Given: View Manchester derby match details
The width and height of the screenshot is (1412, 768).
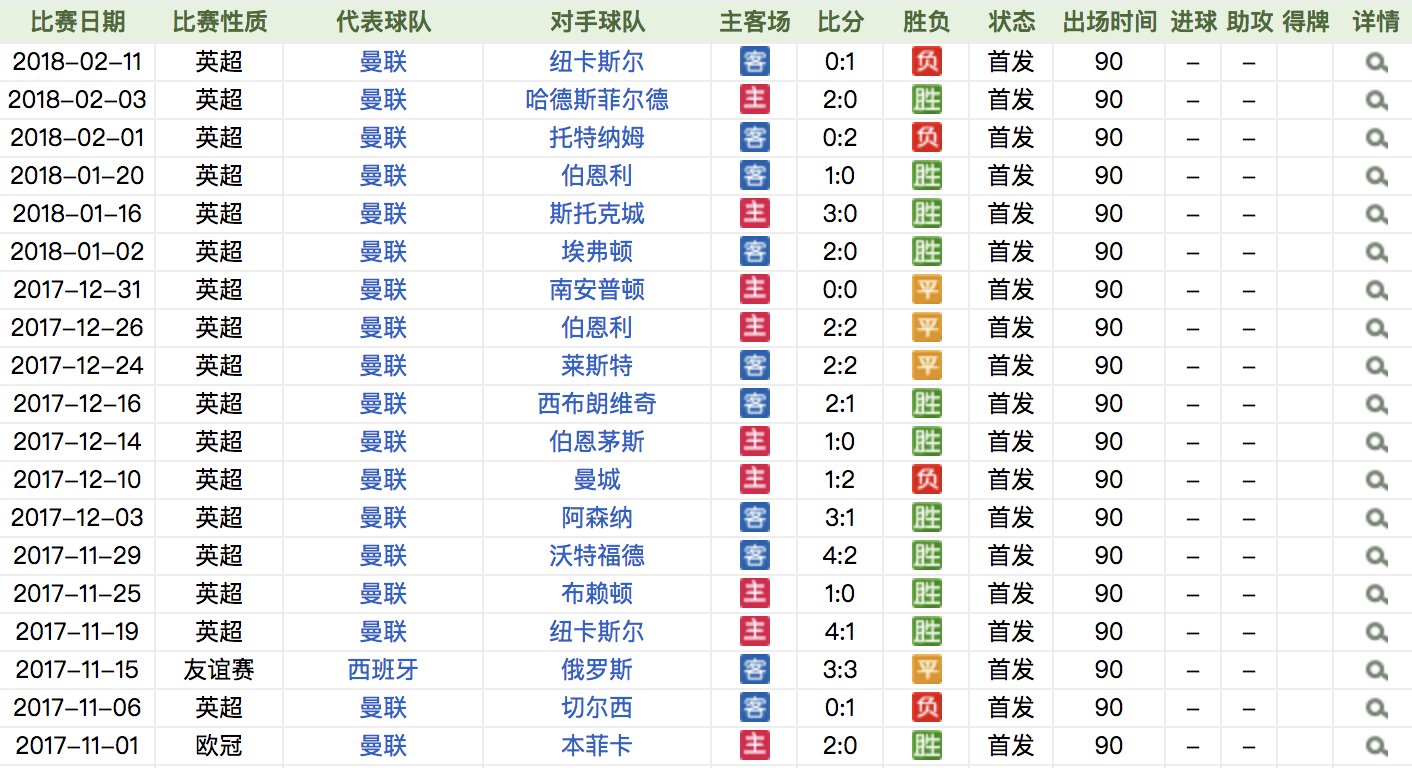Looking at the screenshot, I should tap(1377, 479).
